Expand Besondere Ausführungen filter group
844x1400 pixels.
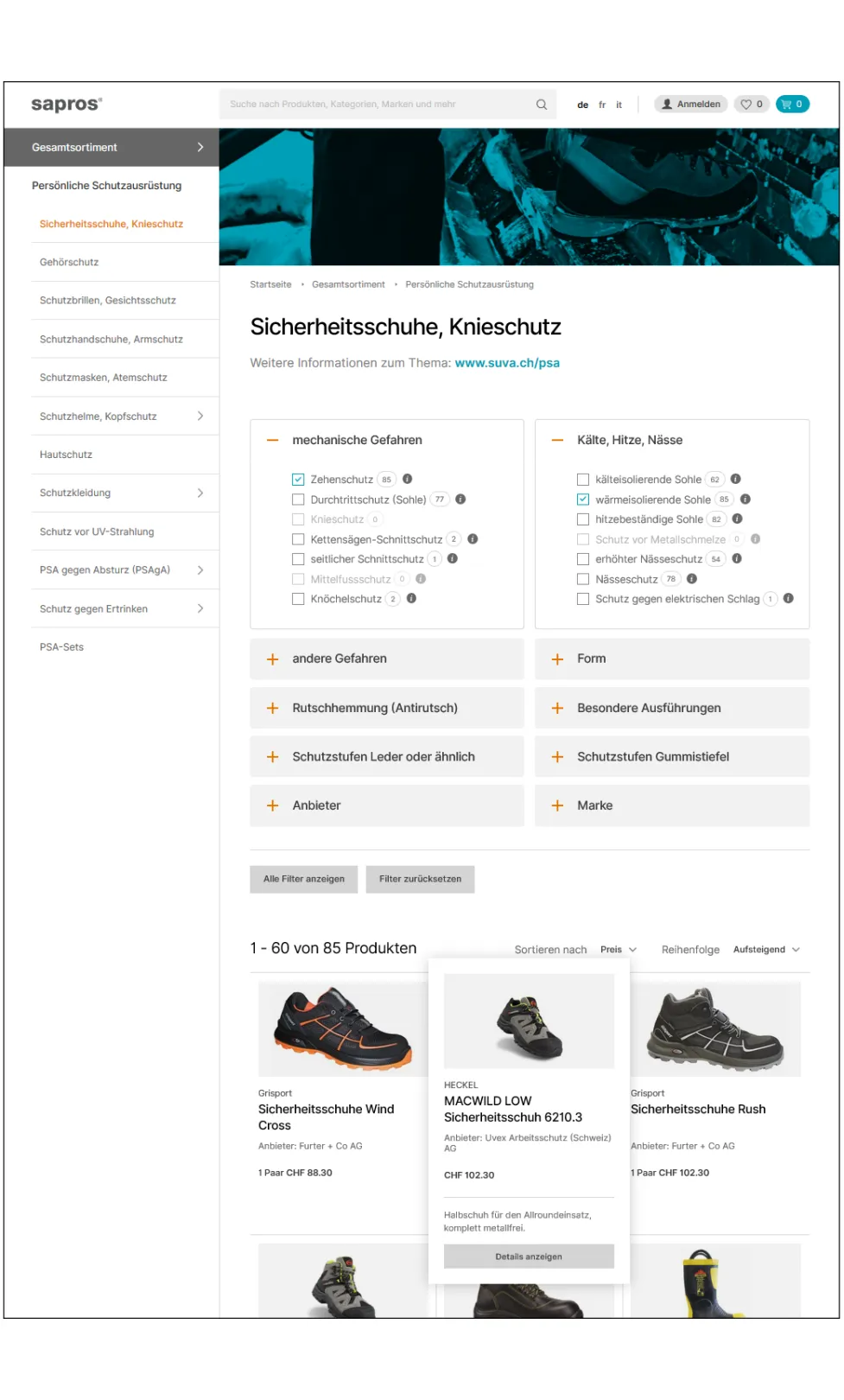[x=672, y=709]
